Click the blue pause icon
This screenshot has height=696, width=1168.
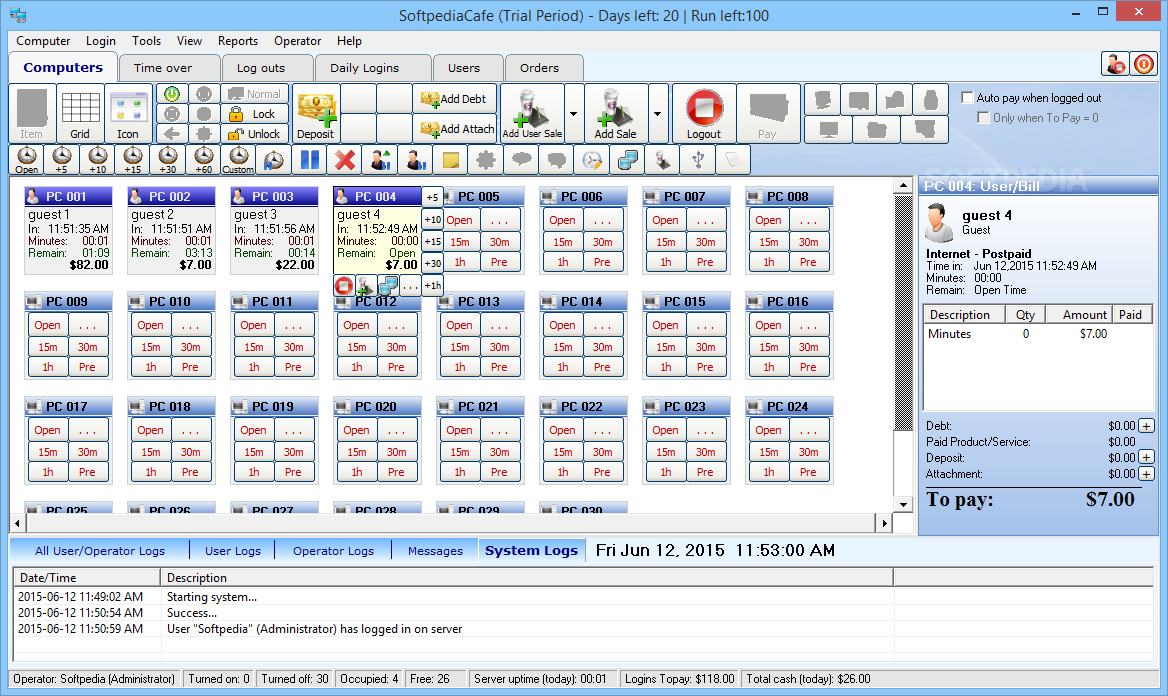coord(310,159)
